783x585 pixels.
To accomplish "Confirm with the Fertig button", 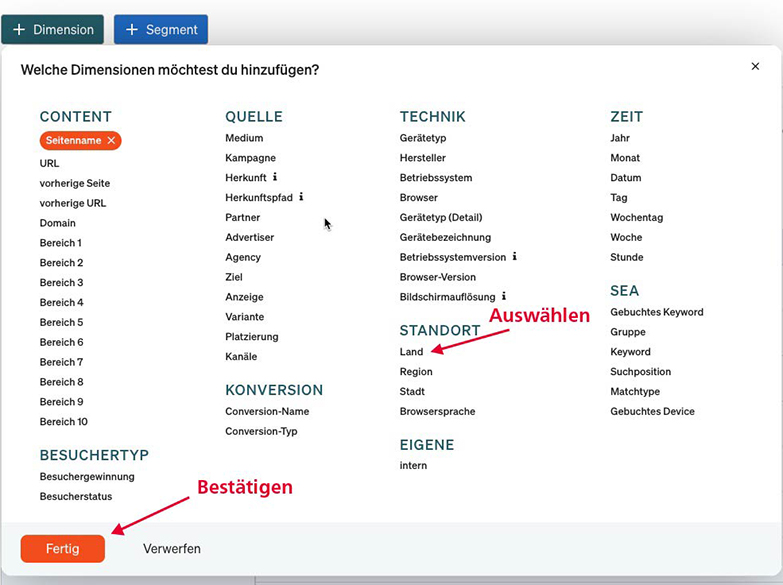I will click(x=63, y=549).
